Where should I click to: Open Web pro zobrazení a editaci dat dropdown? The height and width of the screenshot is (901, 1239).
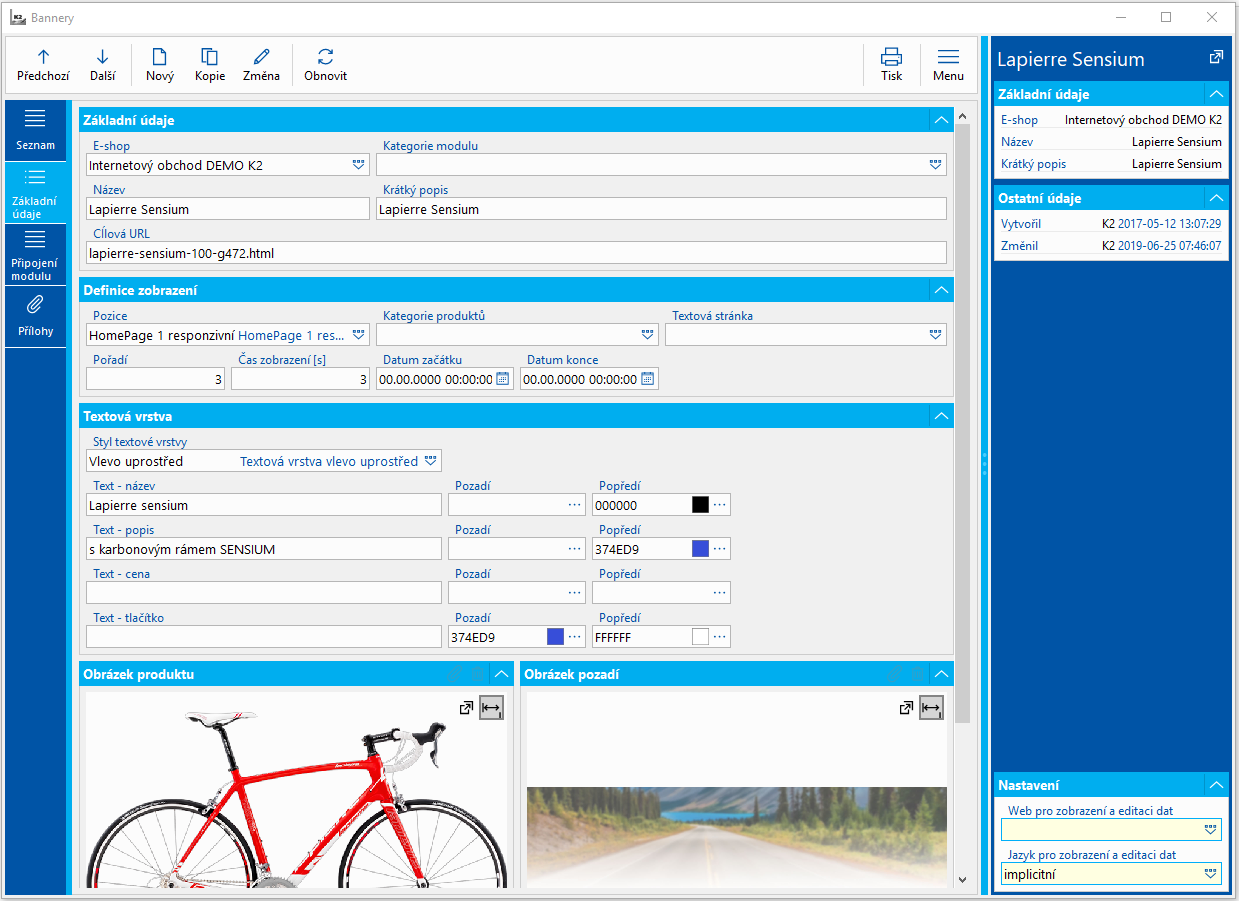[x=1210, y=830]
